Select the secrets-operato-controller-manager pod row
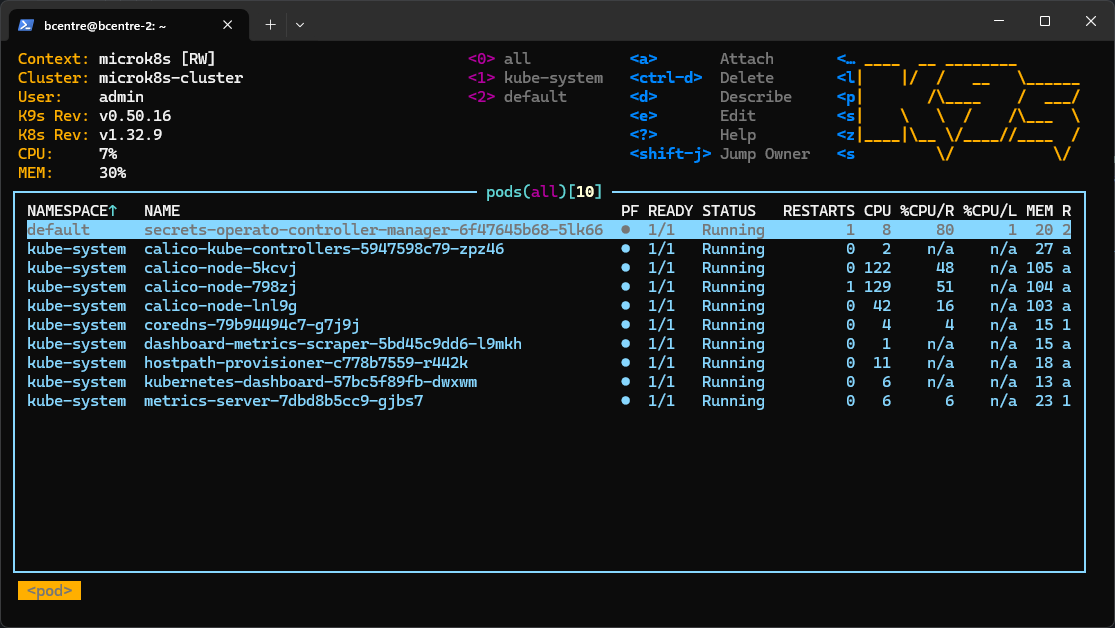Viewport: 1115px width, 628px height. (x=373, y=230)
